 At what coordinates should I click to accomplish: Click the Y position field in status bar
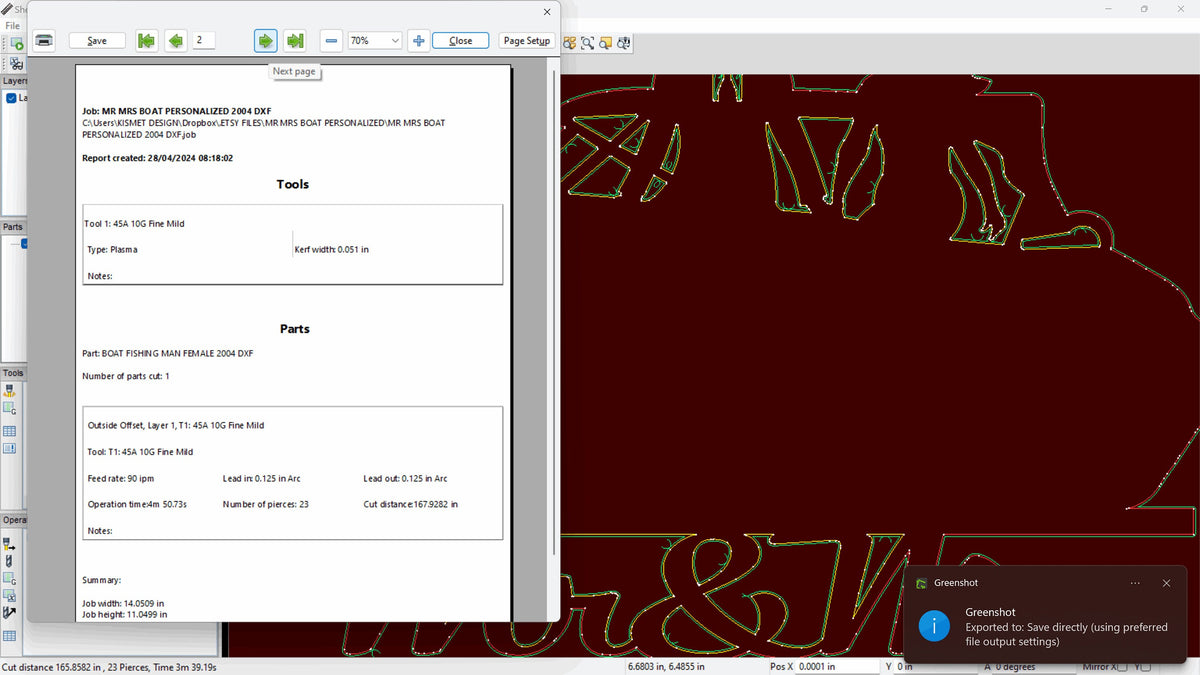tap(935, 666)
